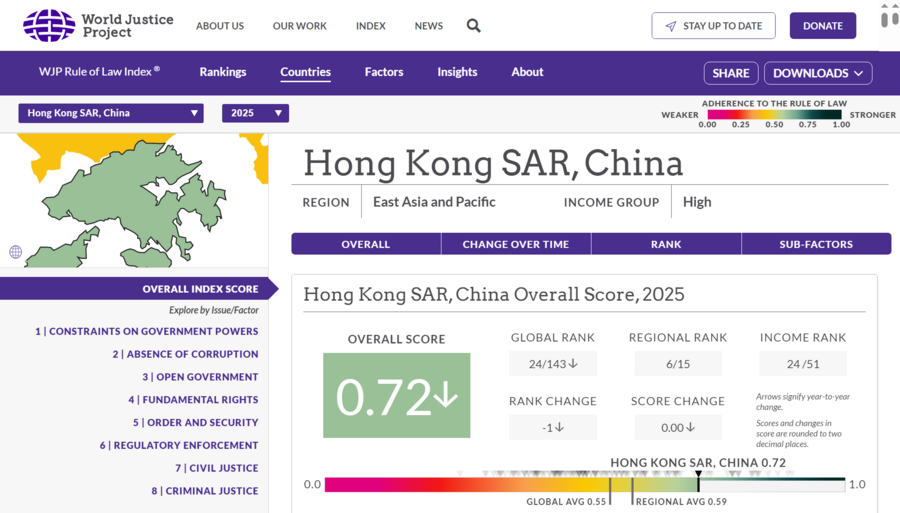Open factor 3 Open Government
This screenshot has height=513, width=900.
coord(200,377)
